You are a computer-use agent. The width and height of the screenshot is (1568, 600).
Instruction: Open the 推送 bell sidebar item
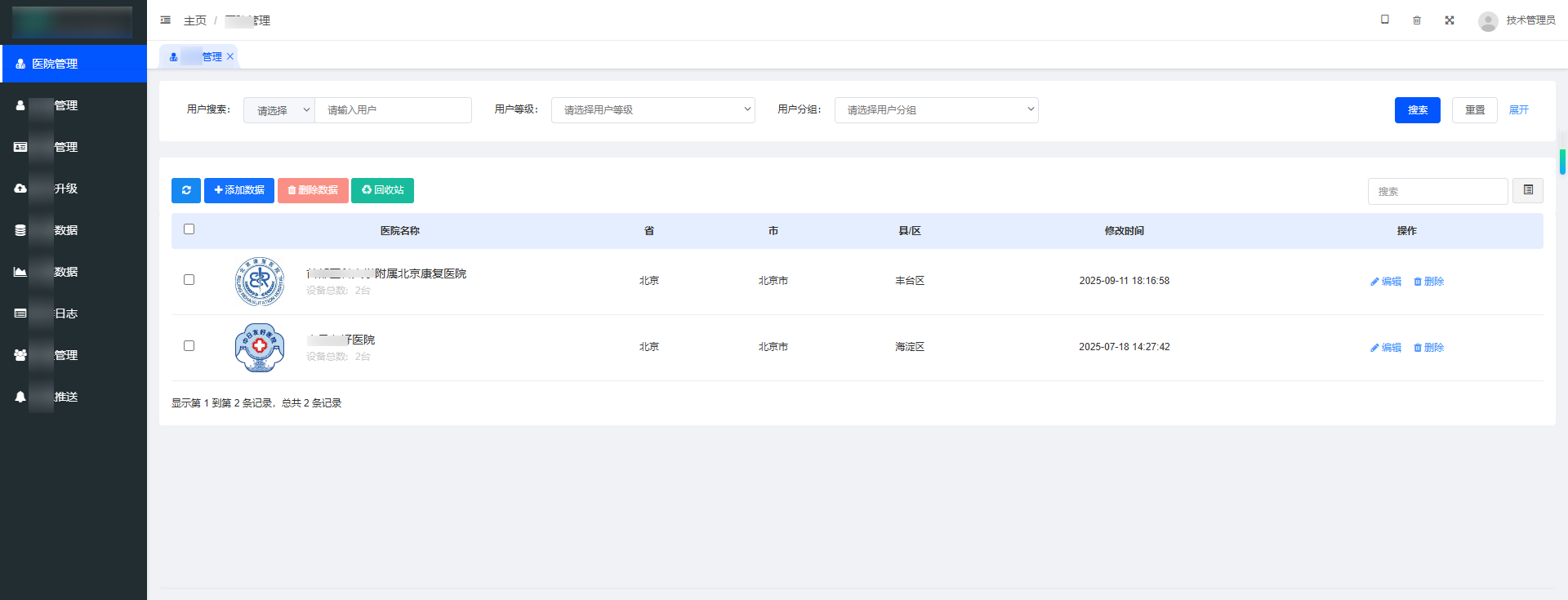point(73,397)
